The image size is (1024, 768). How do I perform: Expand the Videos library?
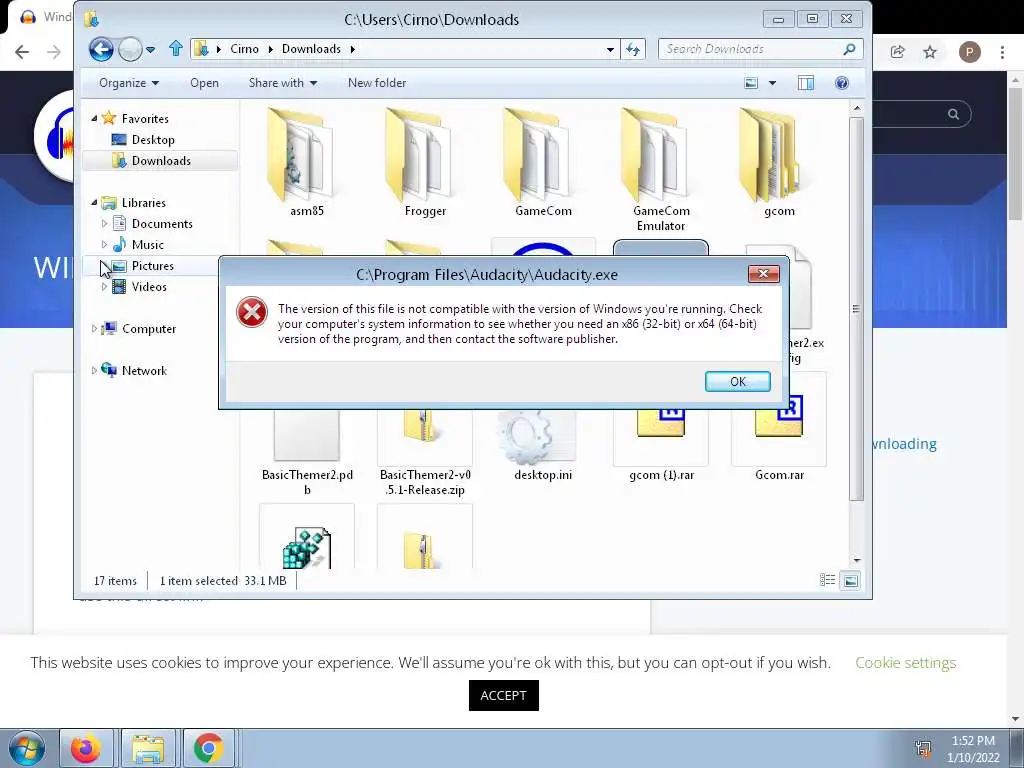coord(104,287)
